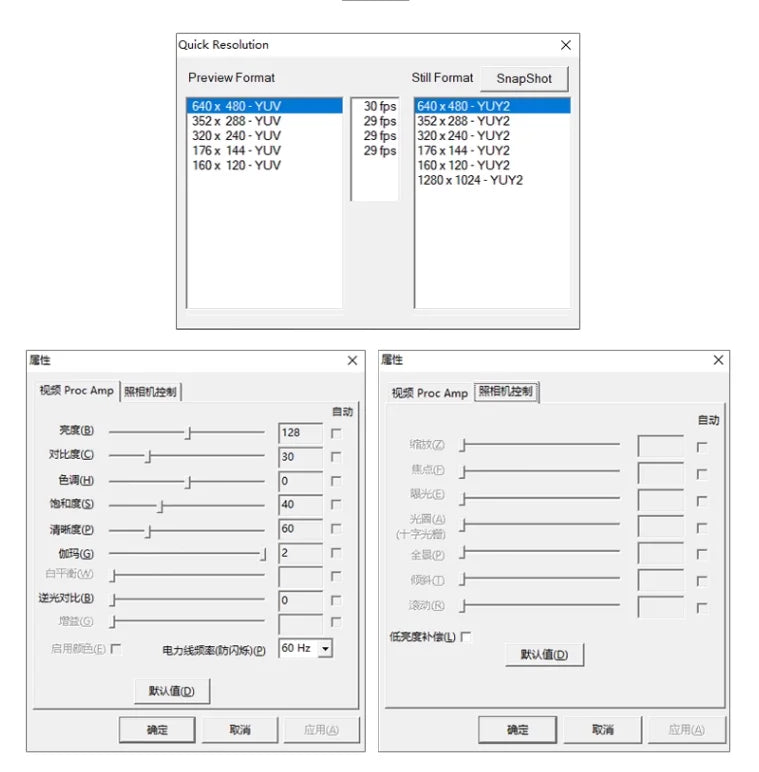Toggle auto checkbox for 逆光对比(B)
The width and height of the screenshot is (759, 772).
tap(336, 601)
